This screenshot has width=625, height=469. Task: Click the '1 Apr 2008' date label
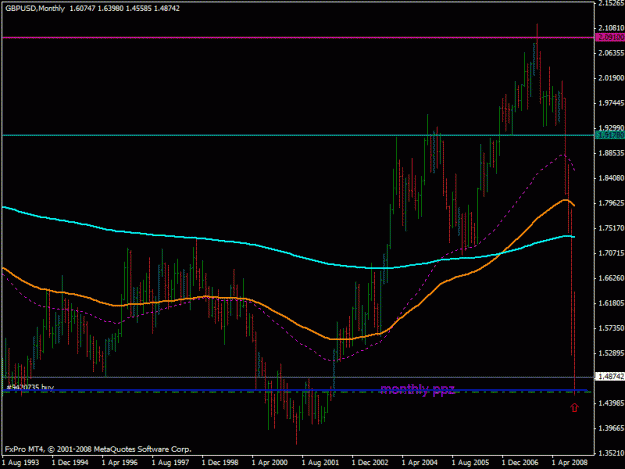tap(569, 462)
